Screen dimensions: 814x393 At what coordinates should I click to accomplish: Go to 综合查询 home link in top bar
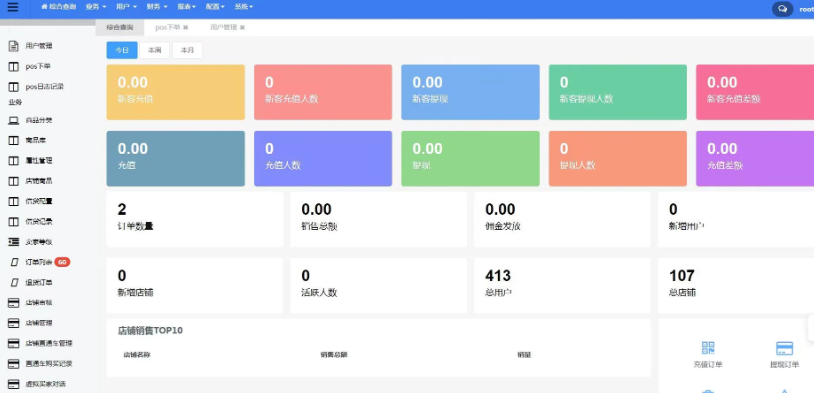pyautogui.click(x=58, y=7)
